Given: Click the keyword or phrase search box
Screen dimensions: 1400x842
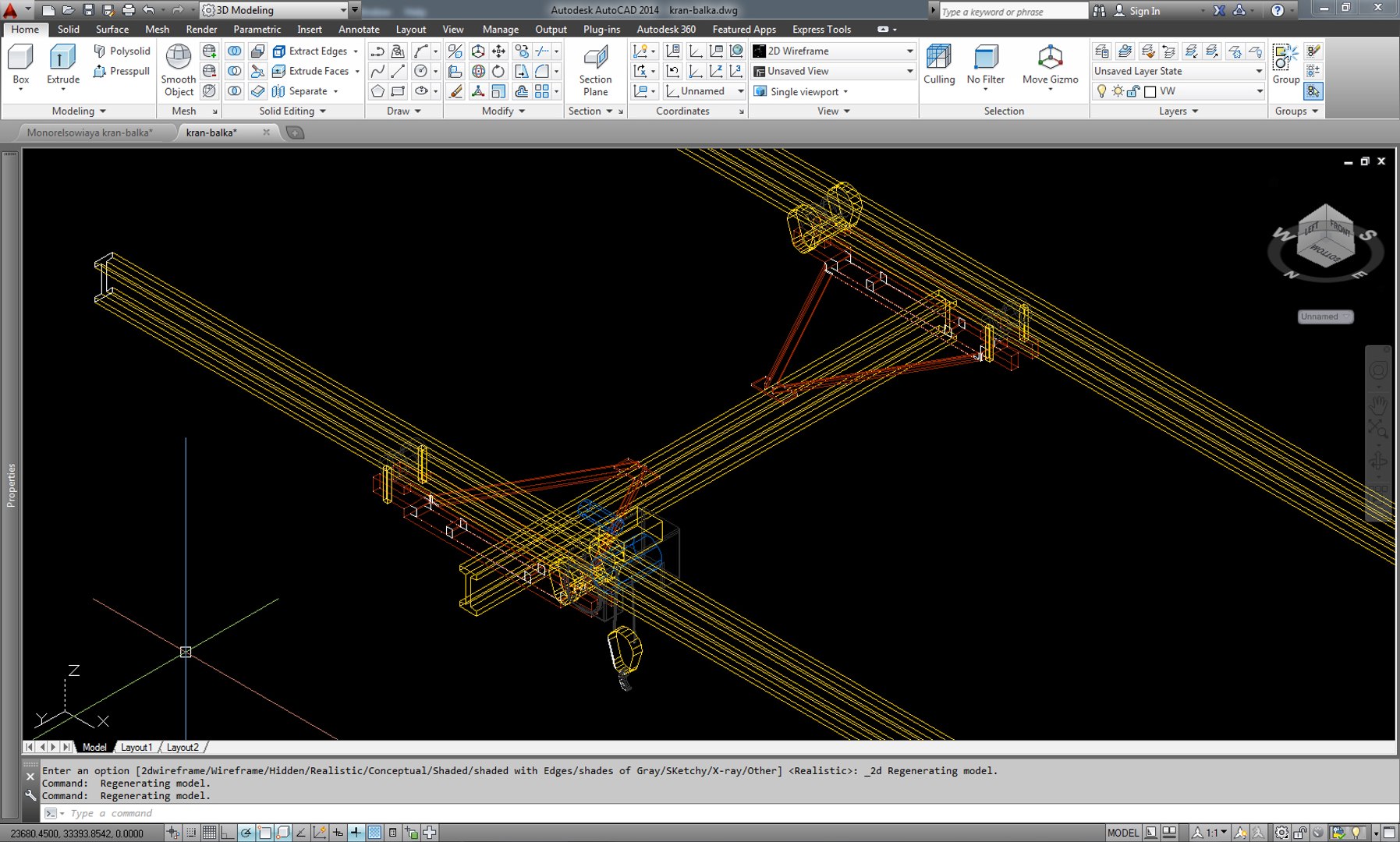Looking at the screenshot, I should [x=1012, y=11].
